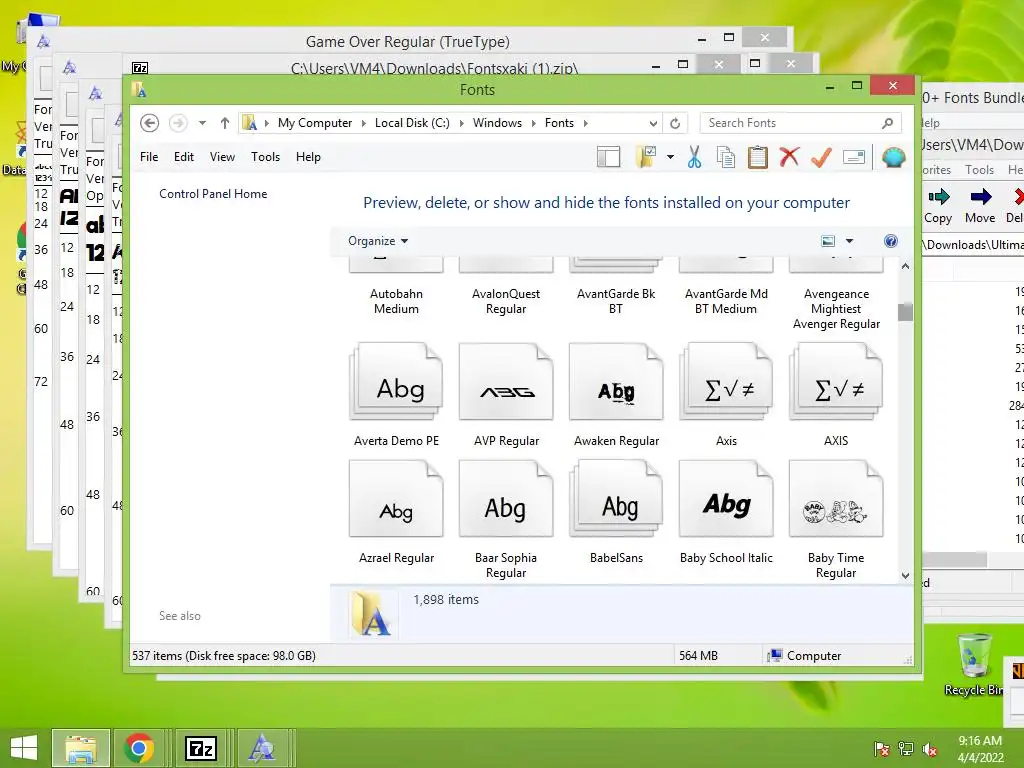Click the blue shell icon in toolbar
1024x768 pixels.
[893, 157]
